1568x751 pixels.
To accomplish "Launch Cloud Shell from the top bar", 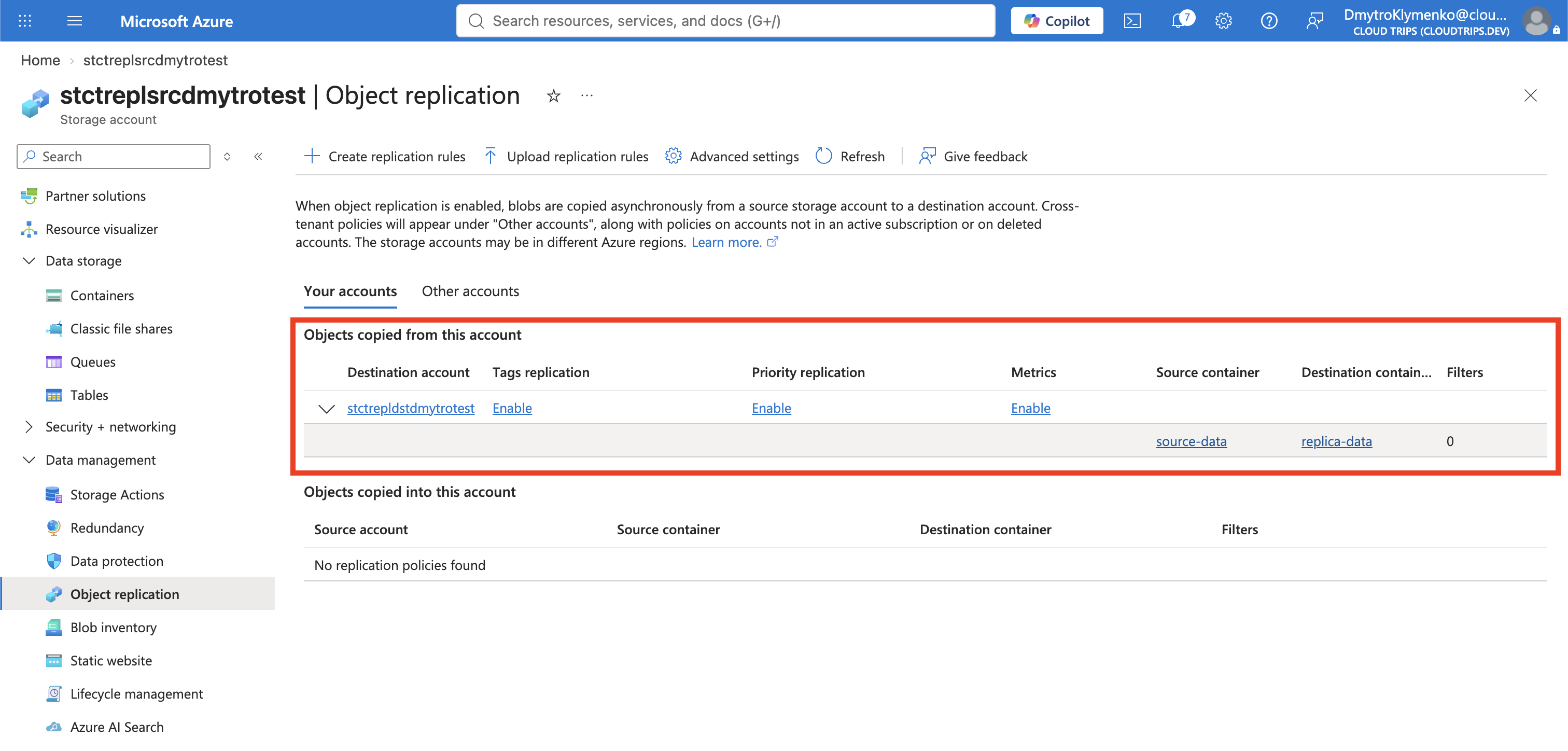I will click(x=1132, y=21).
